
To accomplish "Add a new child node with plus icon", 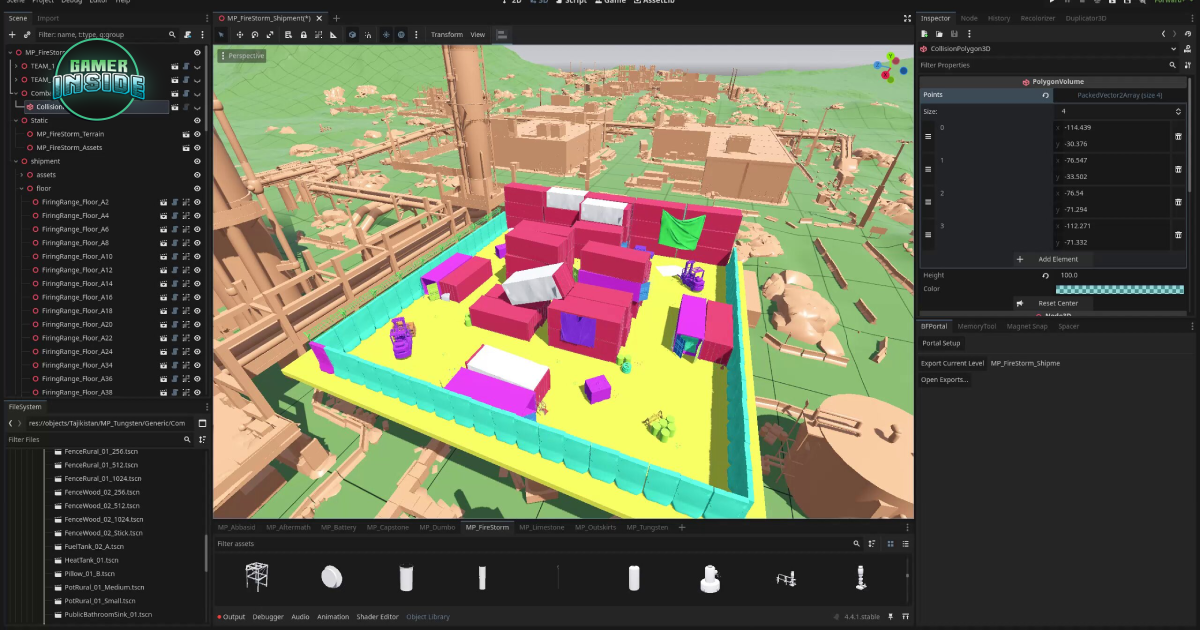I will click(x=12, y=34).
